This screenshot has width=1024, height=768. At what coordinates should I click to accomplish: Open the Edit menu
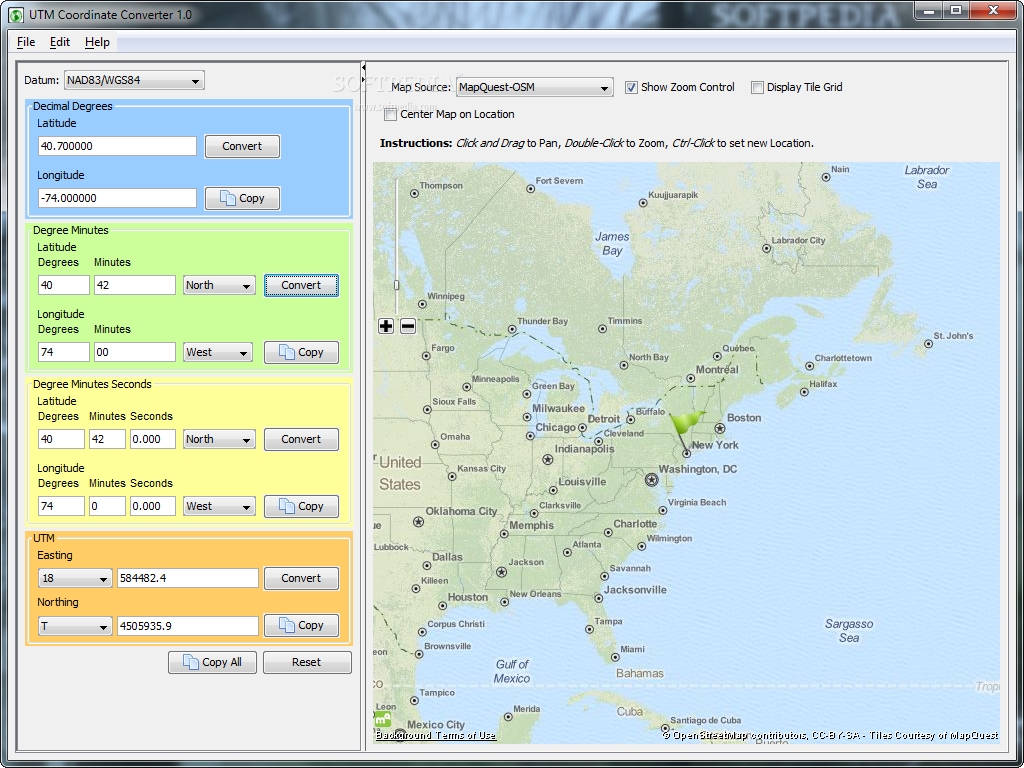click(x=59, y=42)
